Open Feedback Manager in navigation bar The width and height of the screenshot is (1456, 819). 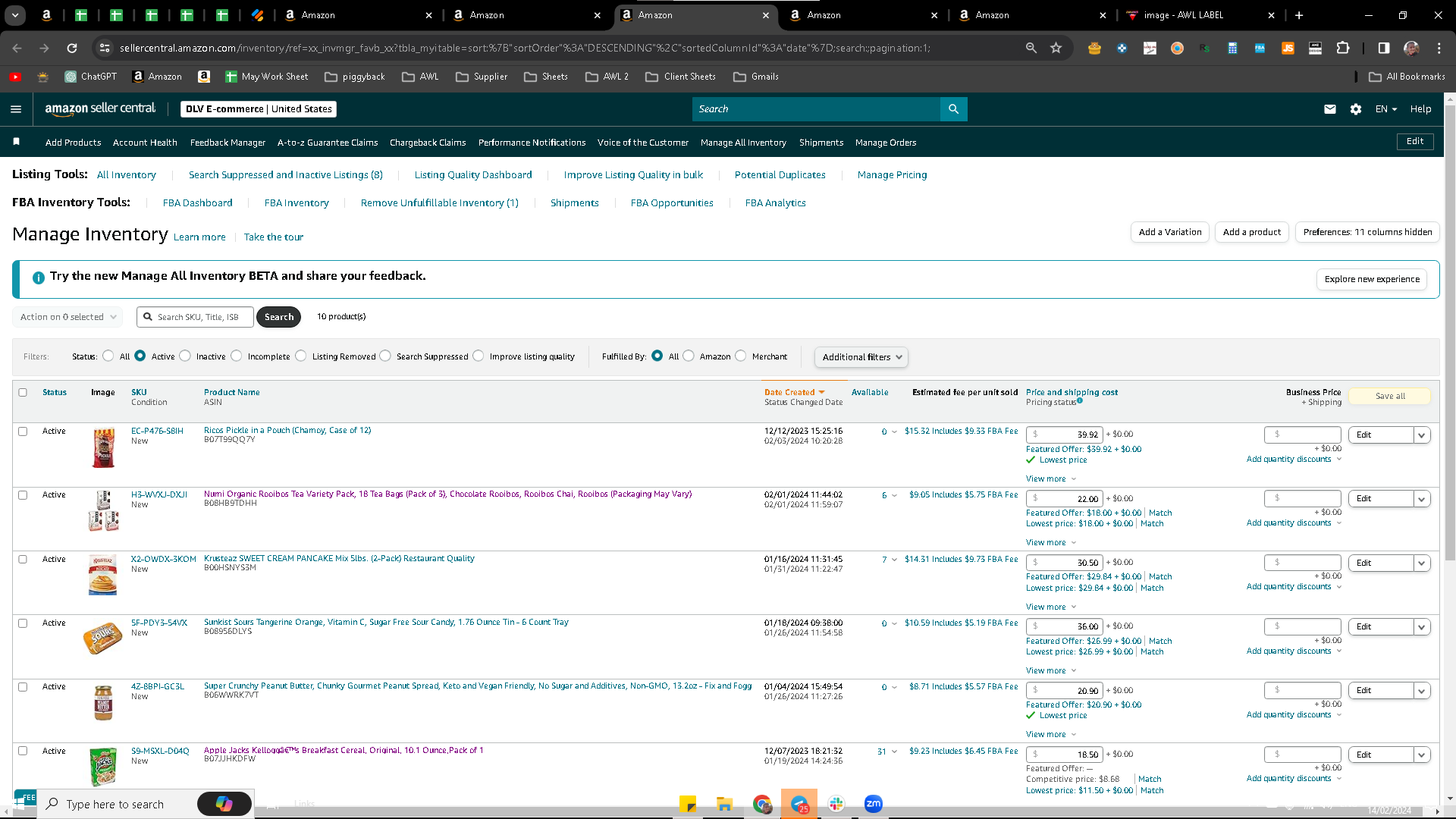(x=227, y=143)
